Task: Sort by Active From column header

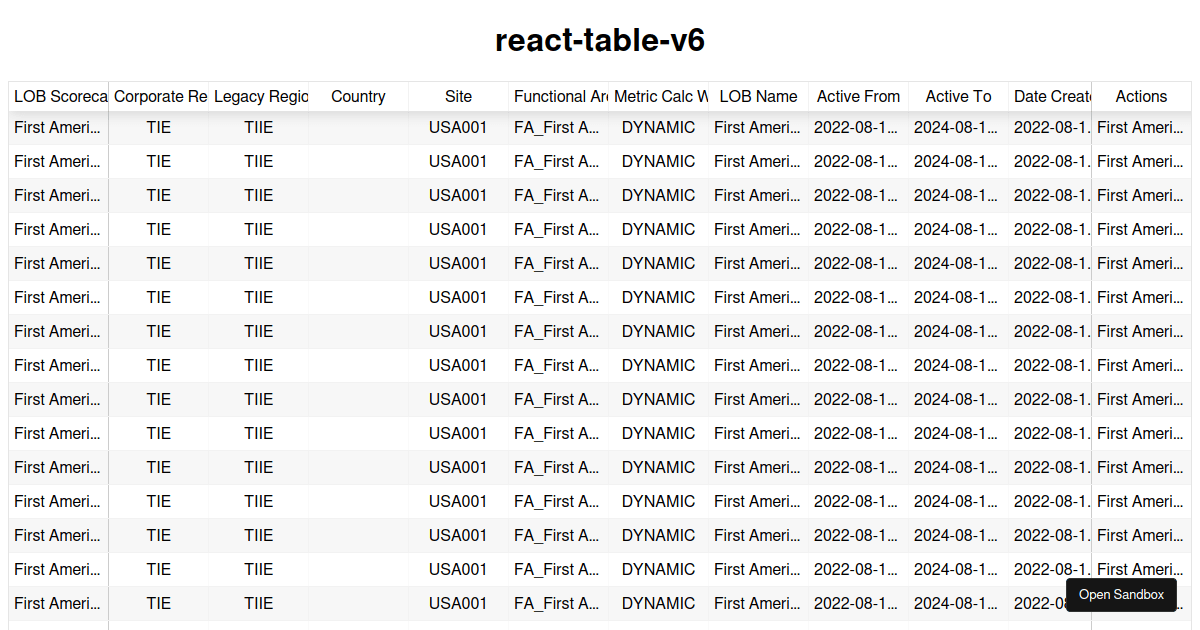Action: pyautogui.click(x=859, y=96)
